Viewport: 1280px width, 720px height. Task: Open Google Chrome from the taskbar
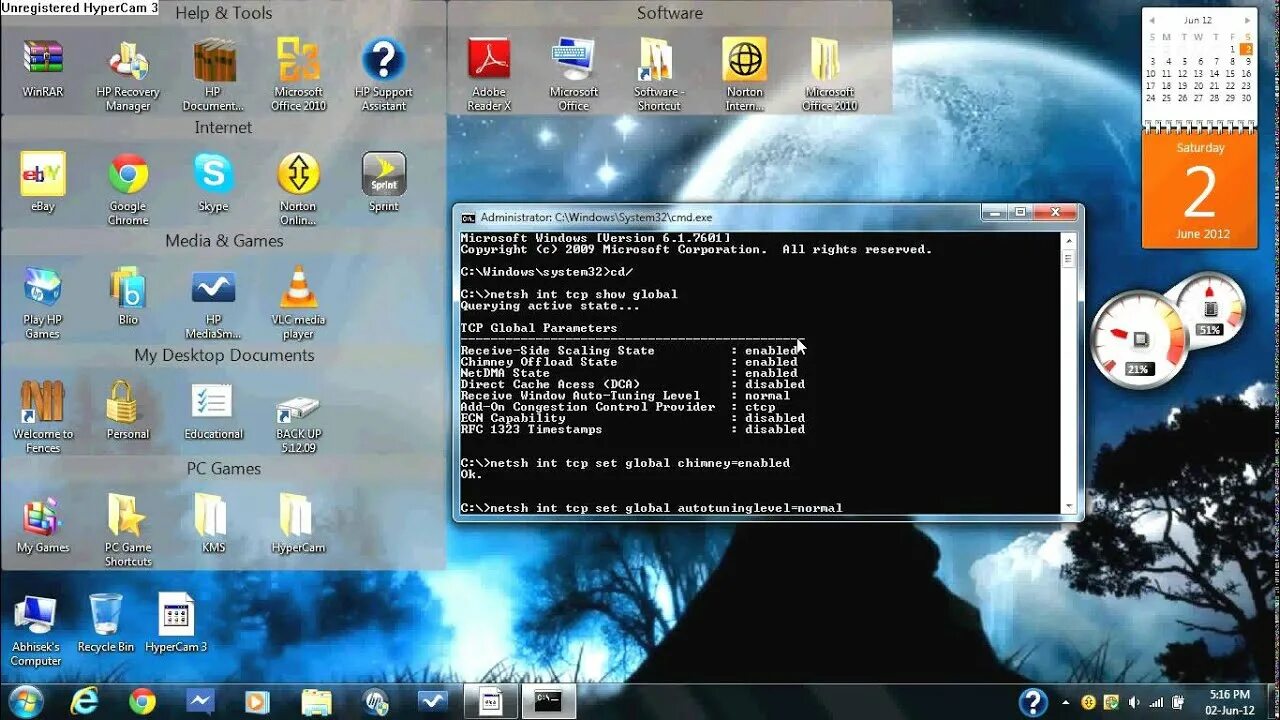click(x=142, y=701)
